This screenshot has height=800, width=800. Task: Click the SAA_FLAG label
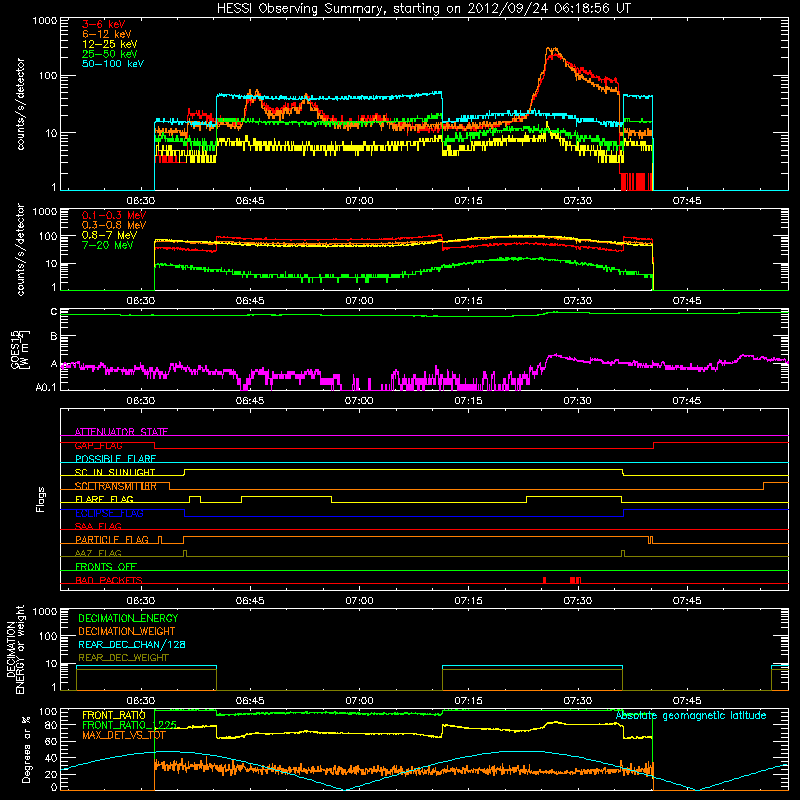pyautogui.click(x=98, y=526)
